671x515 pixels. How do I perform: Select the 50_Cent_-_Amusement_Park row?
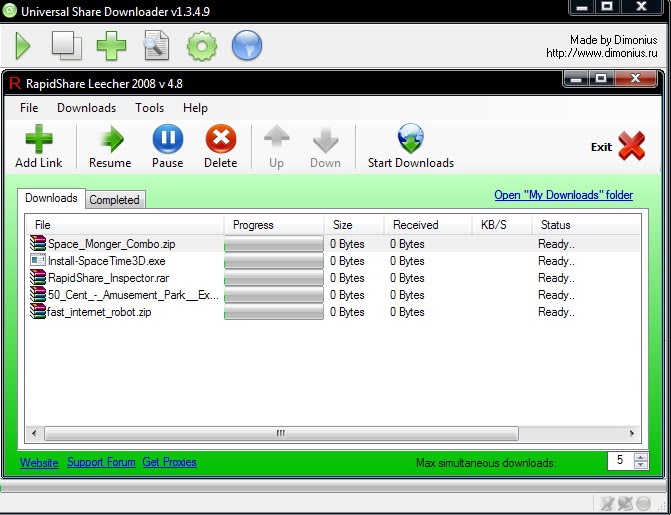click(333, 295)
